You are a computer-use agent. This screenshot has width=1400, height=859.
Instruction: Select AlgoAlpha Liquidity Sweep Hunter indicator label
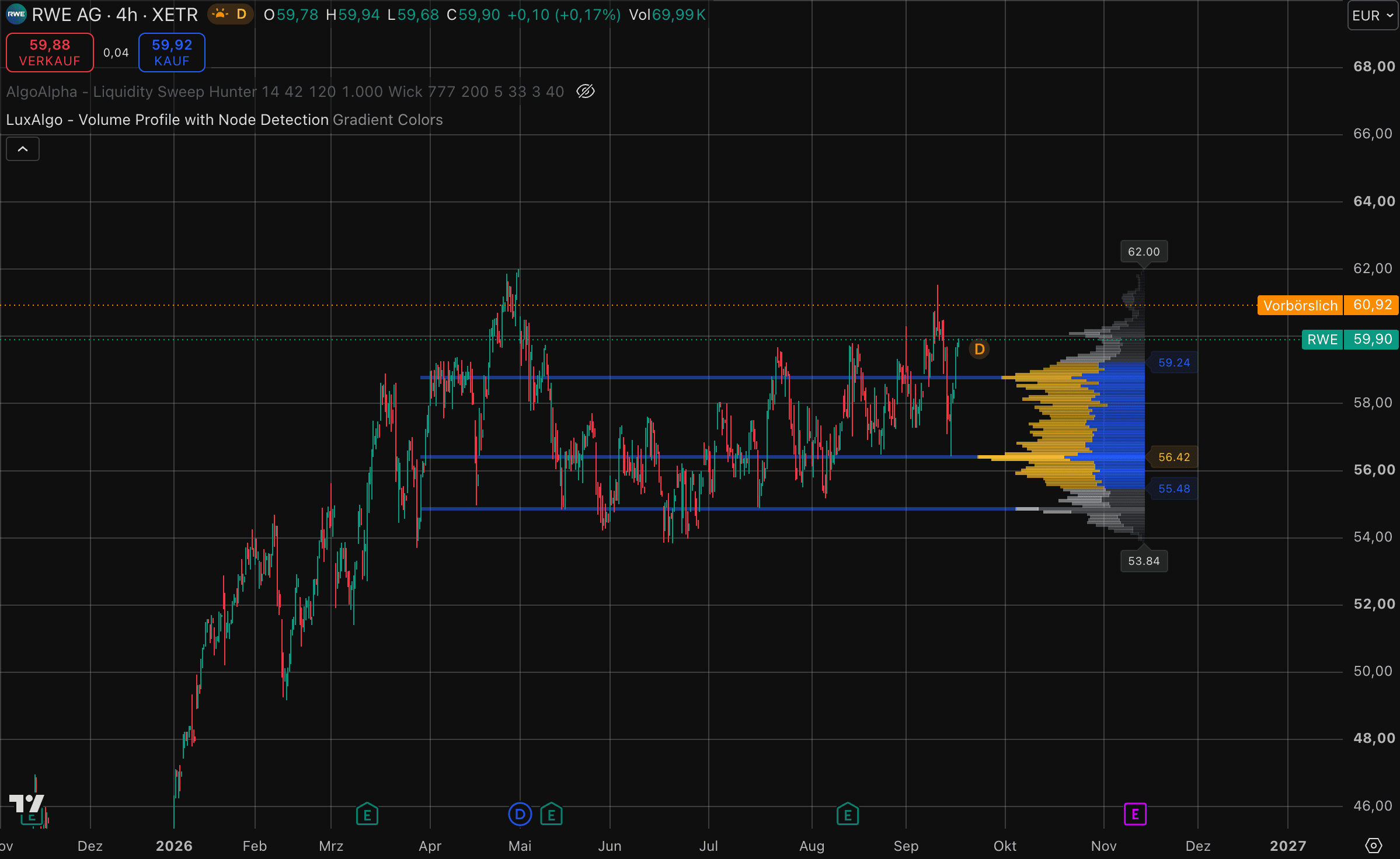tap(285, 92)
